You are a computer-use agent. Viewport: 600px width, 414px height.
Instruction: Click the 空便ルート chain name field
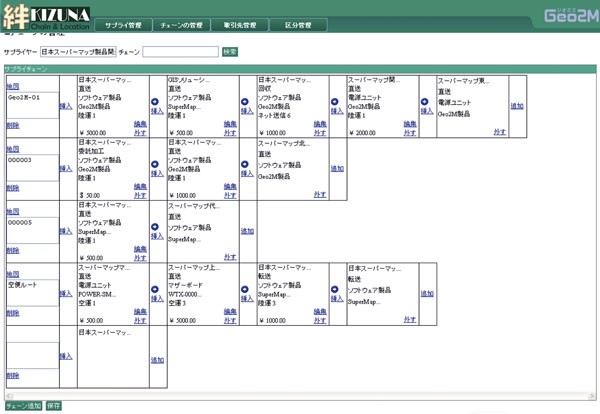coord(33,293)
